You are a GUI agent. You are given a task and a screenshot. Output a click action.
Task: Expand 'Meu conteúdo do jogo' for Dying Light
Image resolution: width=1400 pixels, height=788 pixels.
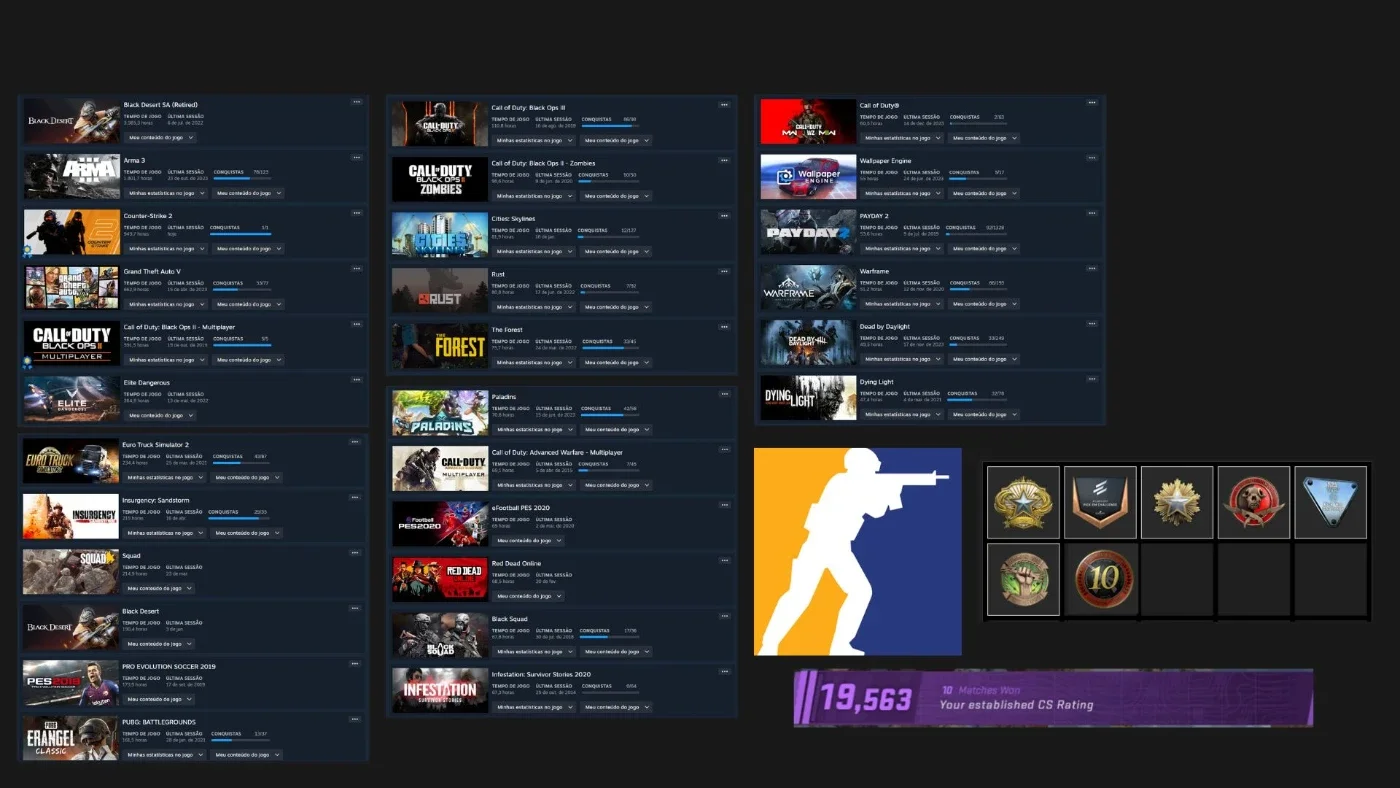[x=983, y=415]
